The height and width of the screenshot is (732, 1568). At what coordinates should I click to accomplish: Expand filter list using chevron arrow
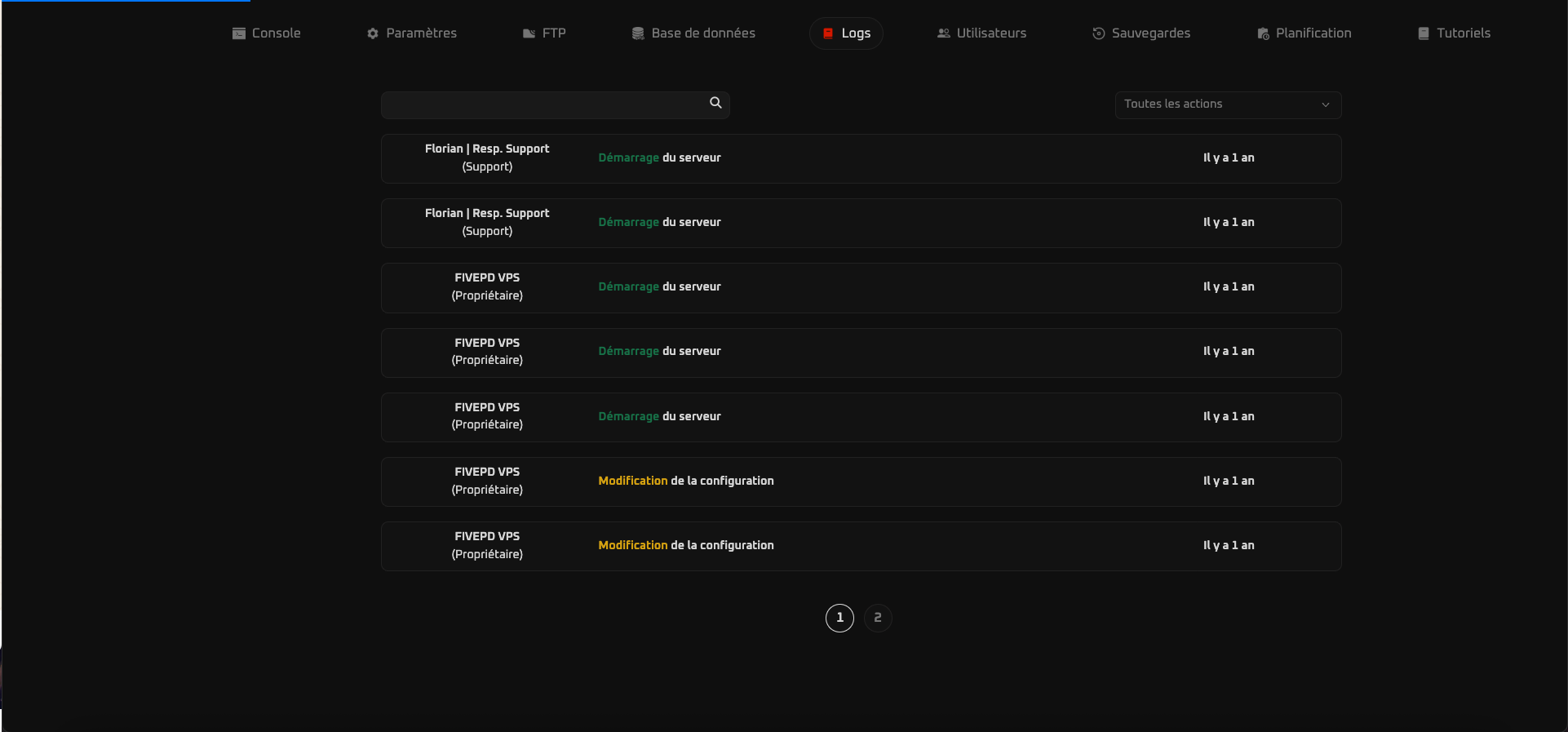(1326, 104)
